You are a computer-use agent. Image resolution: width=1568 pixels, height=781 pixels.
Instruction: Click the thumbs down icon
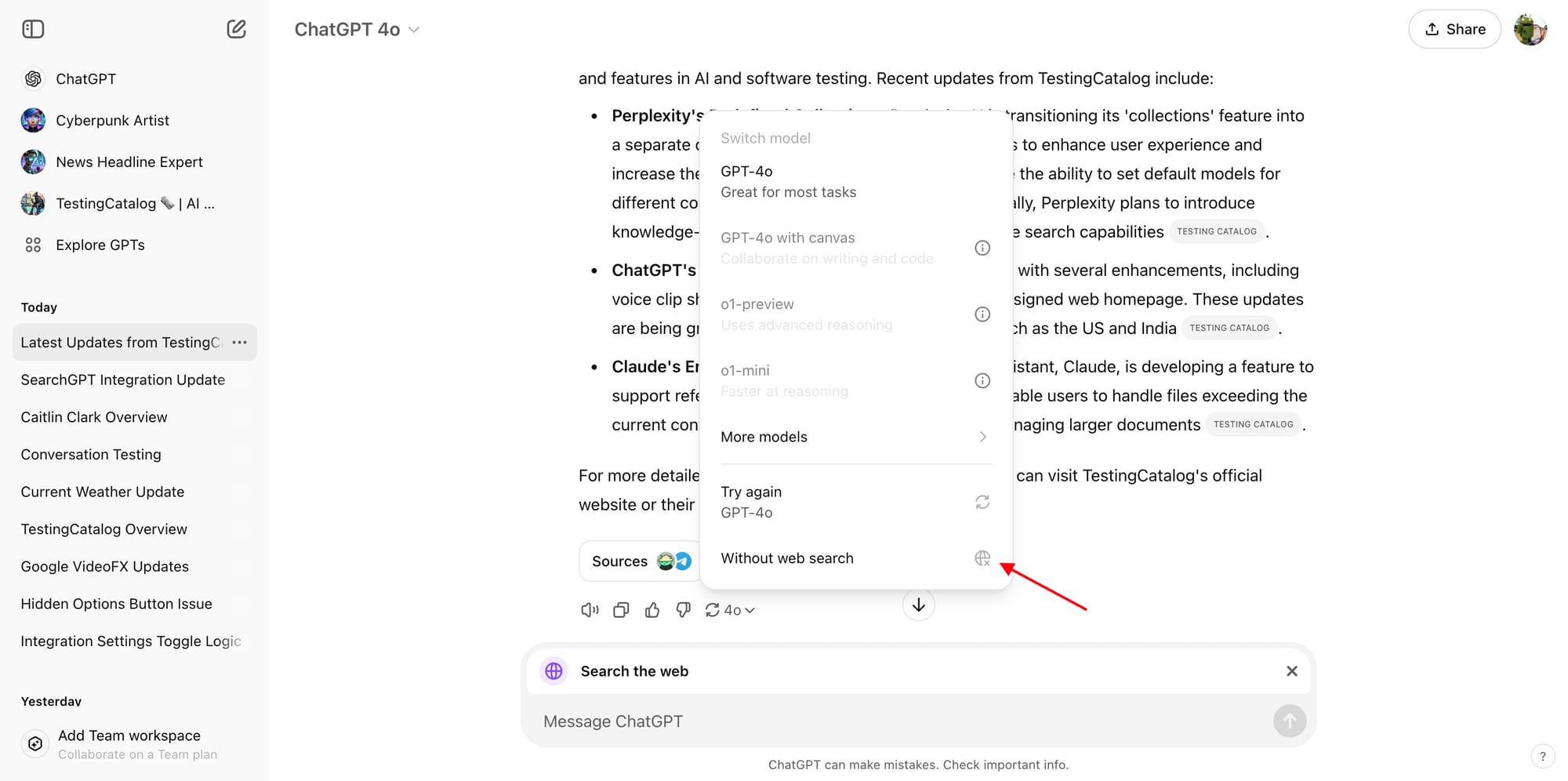684,610
